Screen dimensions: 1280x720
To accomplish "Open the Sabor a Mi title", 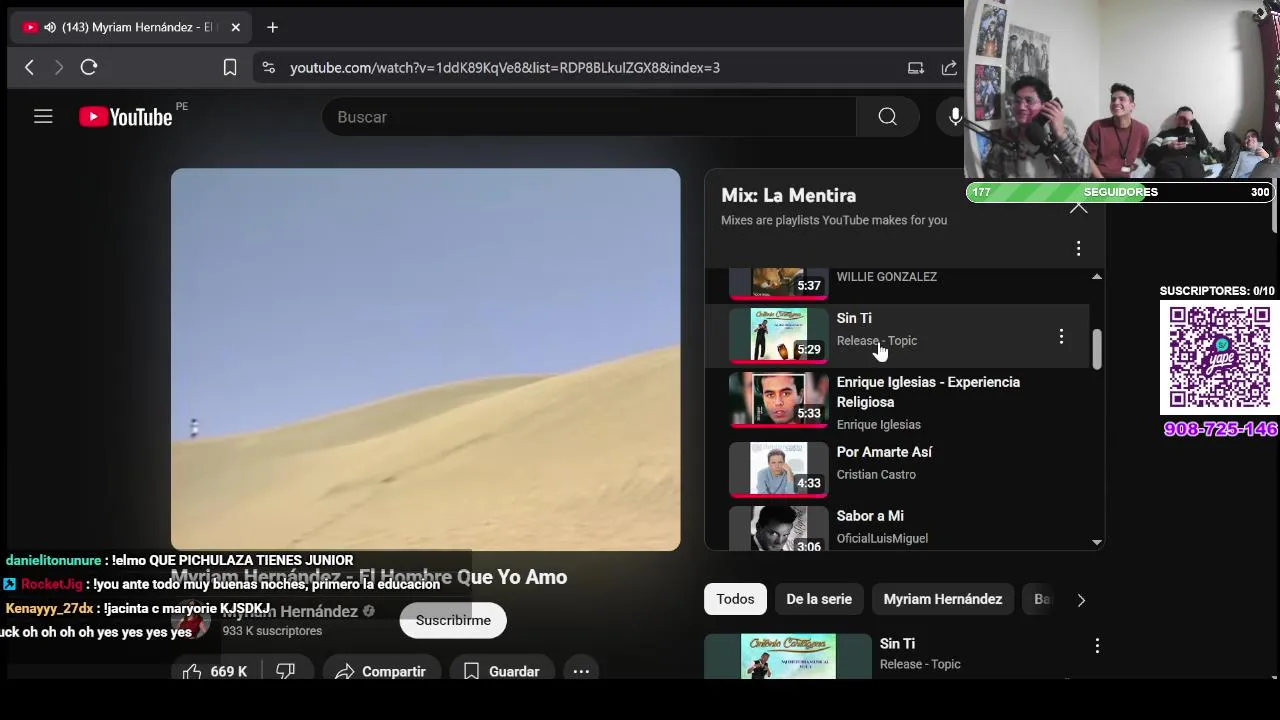I will [x=870, y=516].
